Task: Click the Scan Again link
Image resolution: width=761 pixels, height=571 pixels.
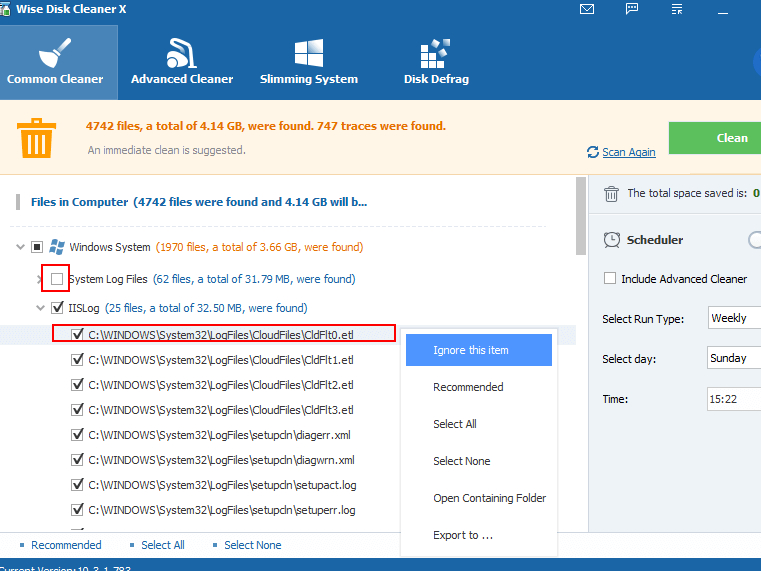Action: click(x=629, y=152)
